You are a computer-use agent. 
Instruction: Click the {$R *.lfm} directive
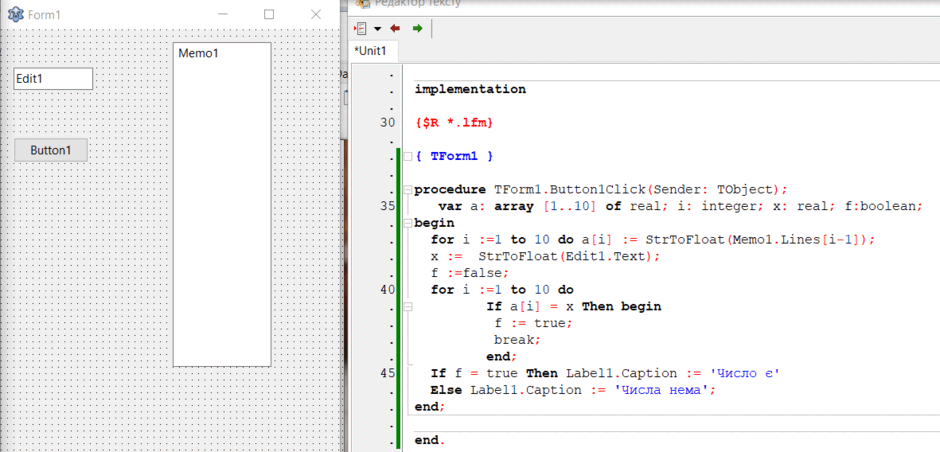[x=454, y=123]
